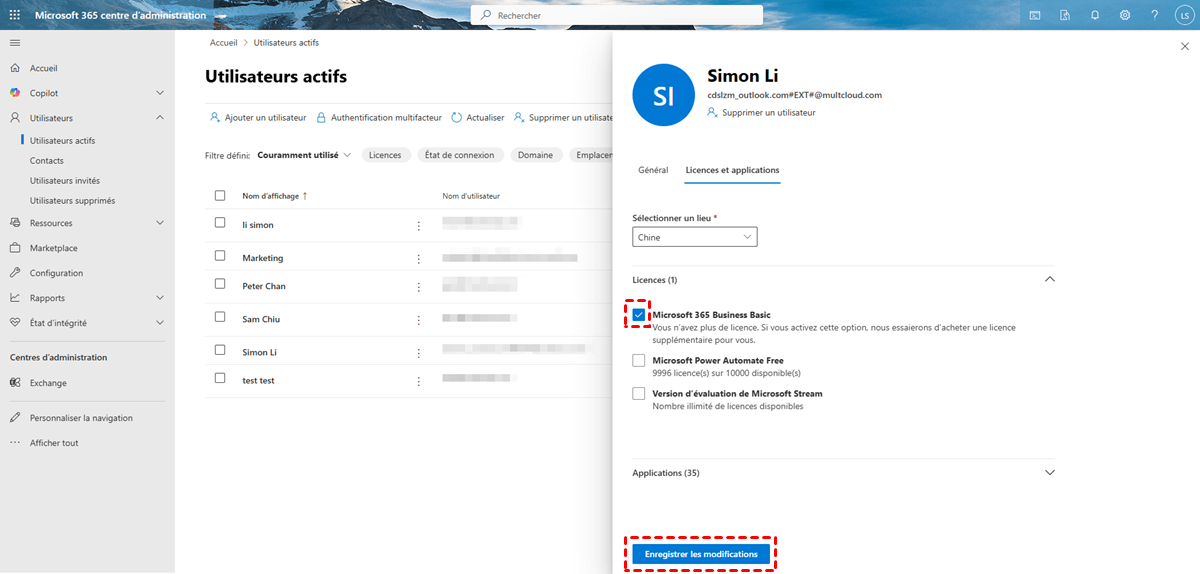
Task: Click the Personnaliser la navigation pencil icon
Action: point(15,418)
